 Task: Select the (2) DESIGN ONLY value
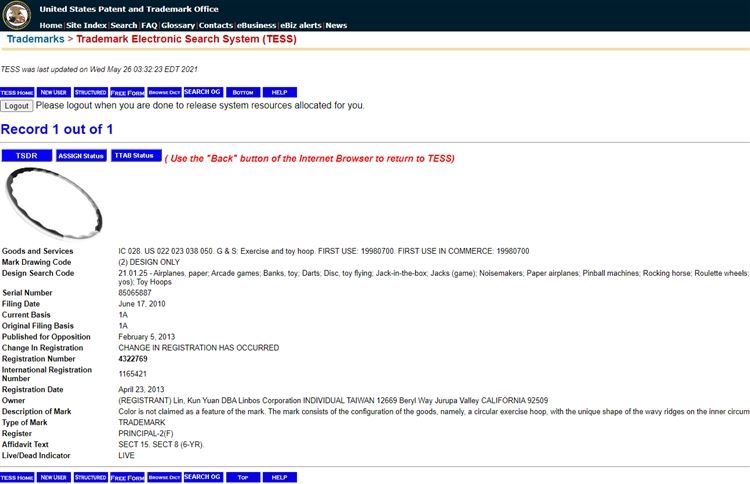(x=149, y=262)
